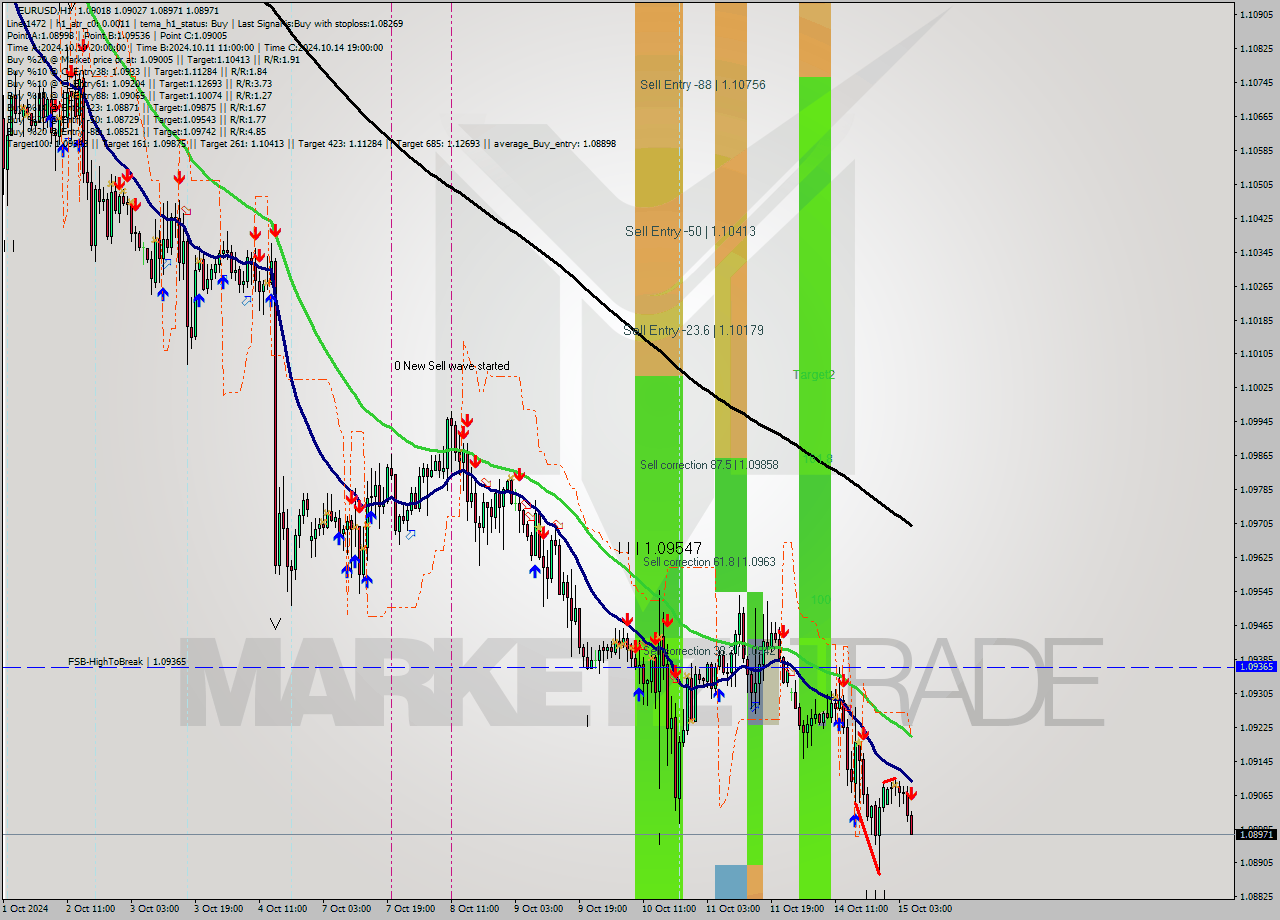Click the 1.09365 price tag on the axis

point(1256,666)
